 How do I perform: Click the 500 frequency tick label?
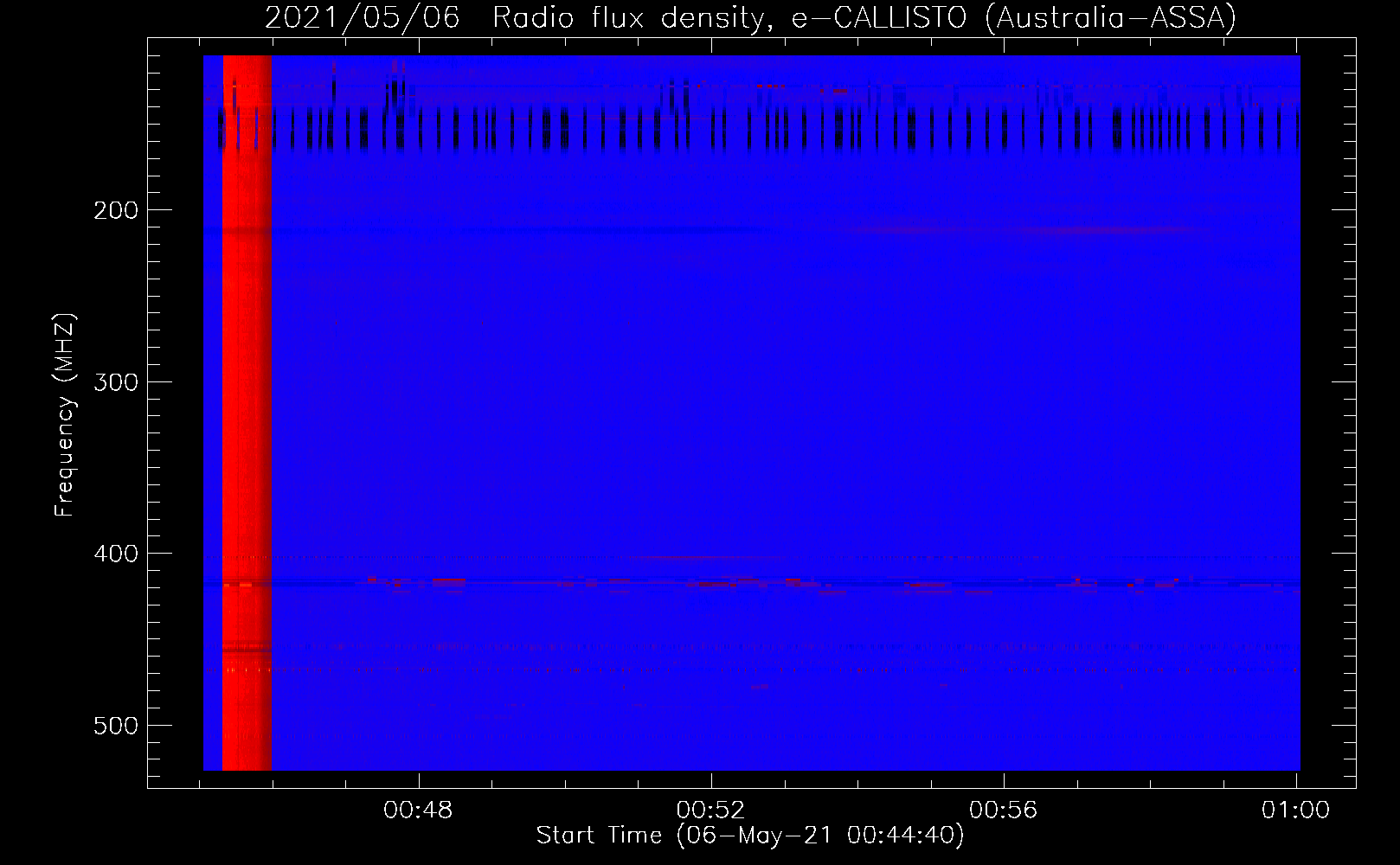pos(116,725)
